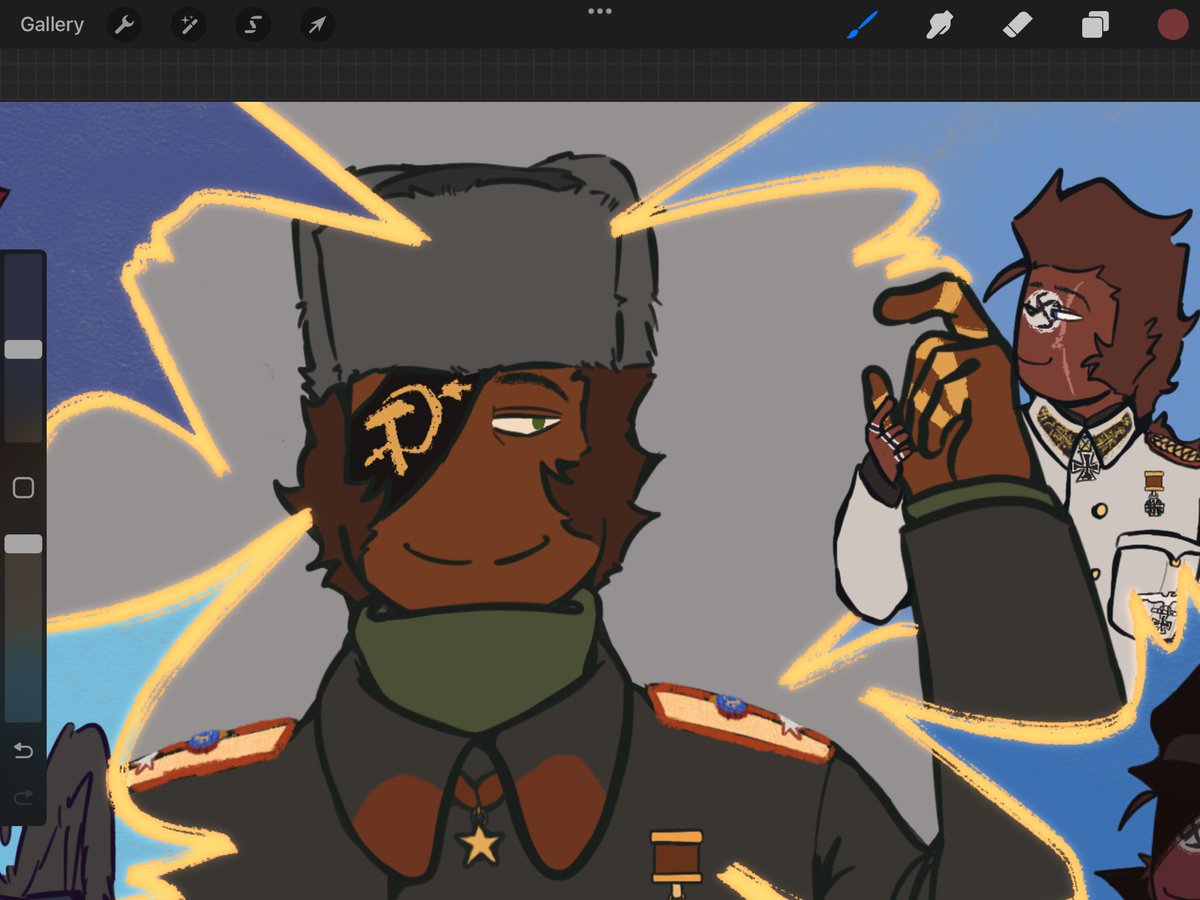
Task: Select the Smudge tool
Action: [939, 24]
